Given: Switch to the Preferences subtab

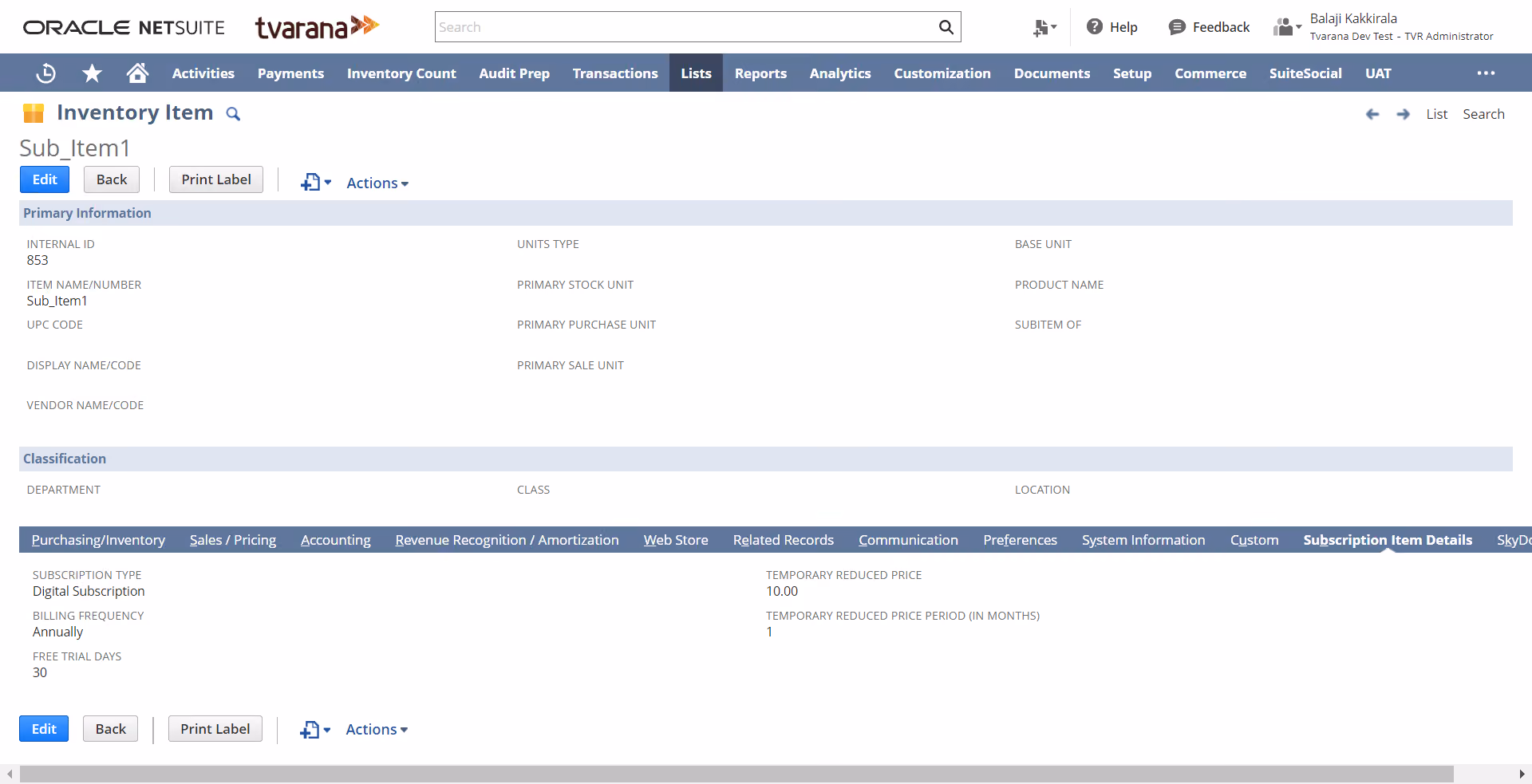Looking at the screenshot, I should pos(1020,540).
